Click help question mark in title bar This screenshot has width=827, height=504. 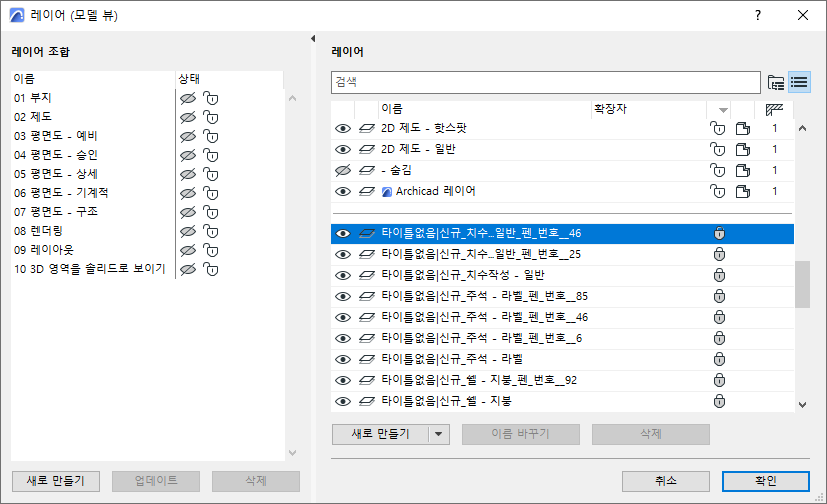(x=758, y=15)
